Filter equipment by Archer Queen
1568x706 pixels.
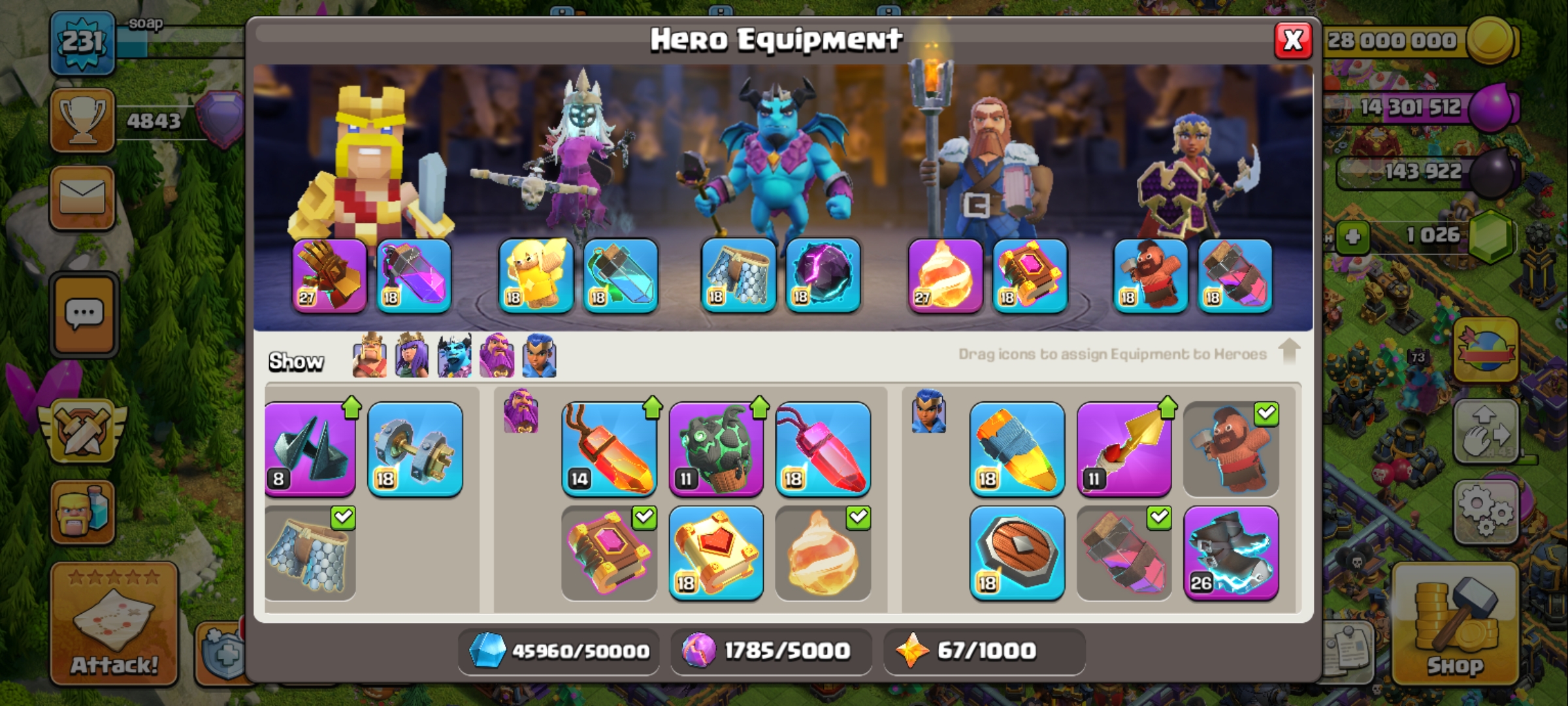tap(412, 356)
